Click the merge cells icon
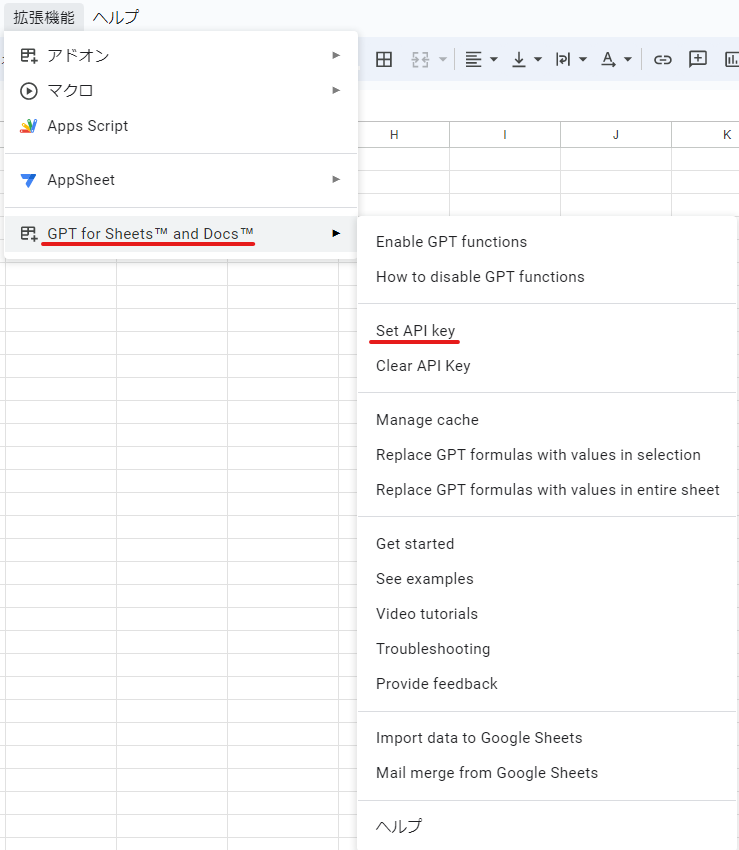 pos(420,59)
